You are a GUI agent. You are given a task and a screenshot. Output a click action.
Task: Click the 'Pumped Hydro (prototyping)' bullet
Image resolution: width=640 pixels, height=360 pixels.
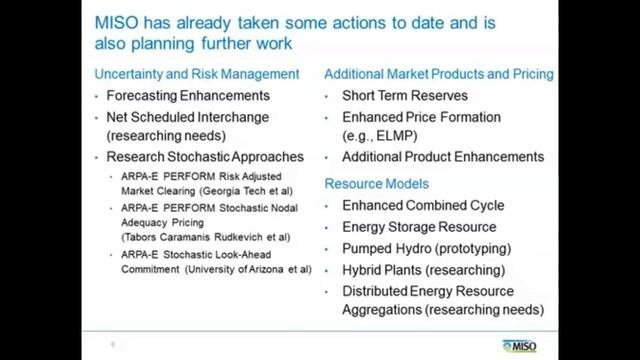(x=427, y=249)
